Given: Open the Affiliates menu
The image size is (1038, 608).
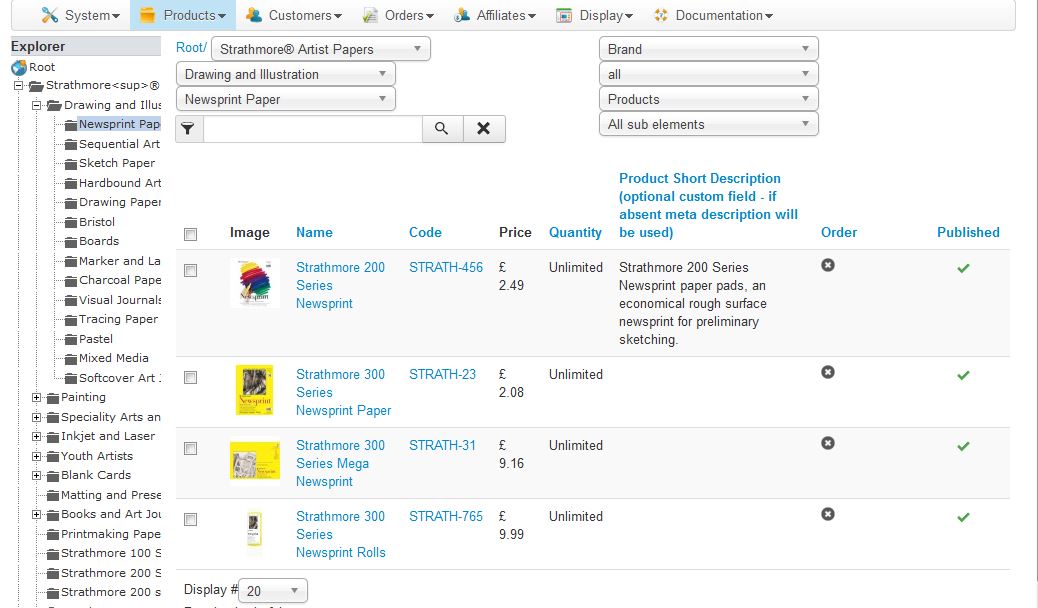Looking at the screenshot, I should 495,15.
